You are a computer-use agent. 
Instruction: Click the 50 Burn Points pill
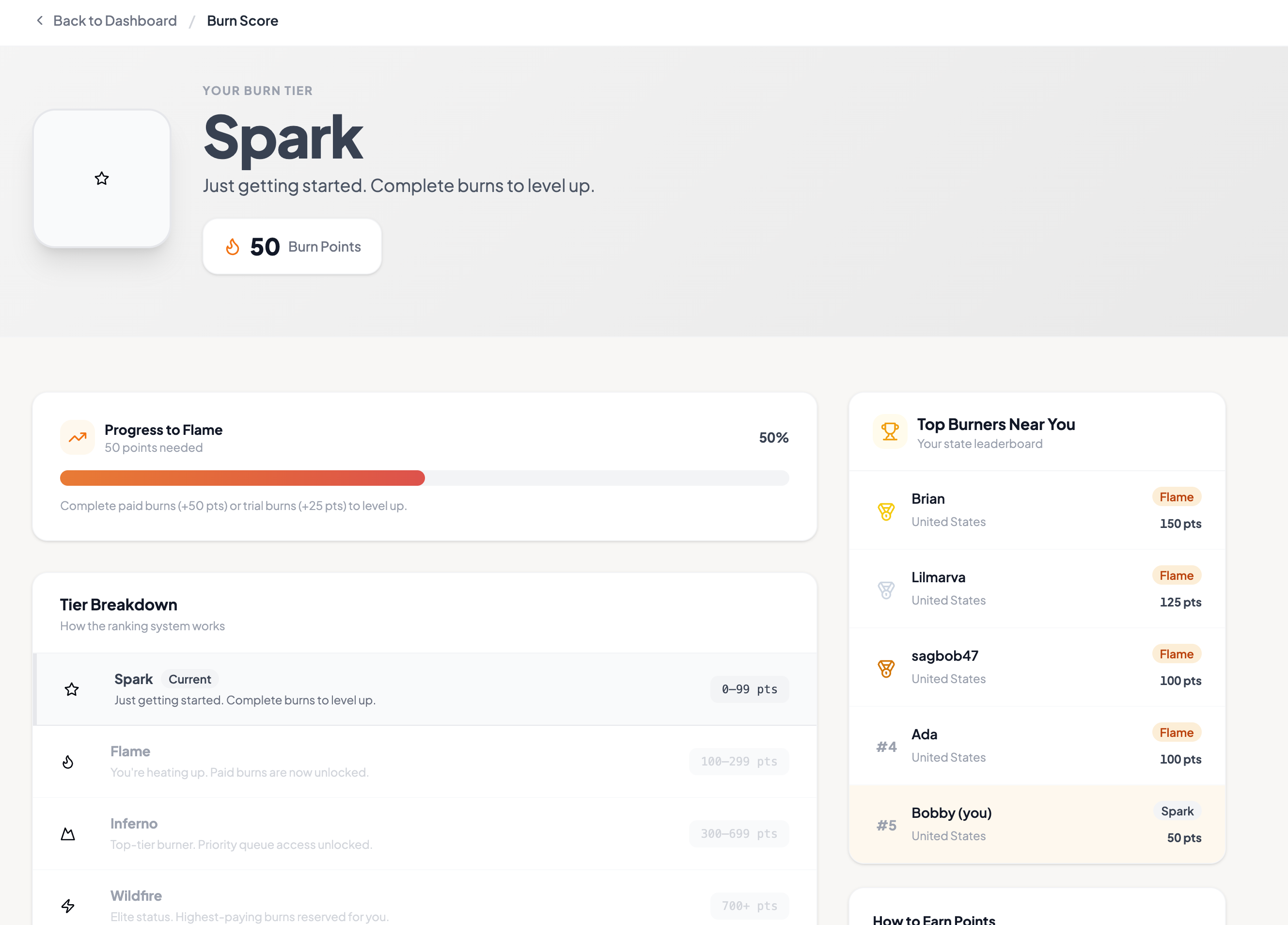[292, 247]
